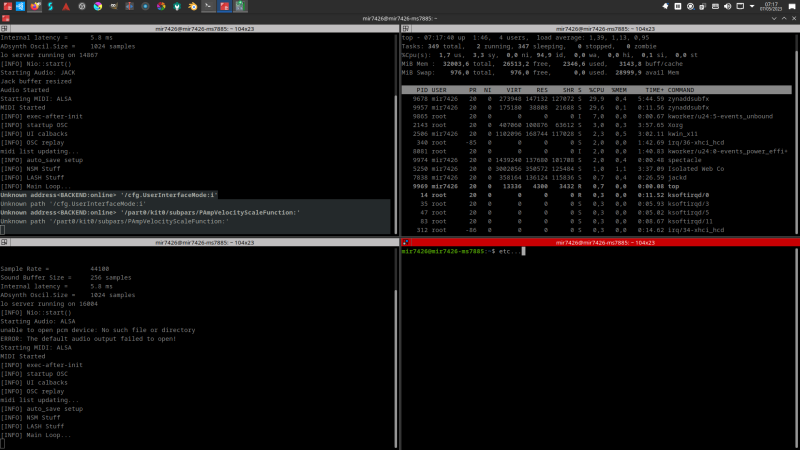
Task: Click 'ERROR: The default audio output failed' line
Action: [x=88, y=339]
